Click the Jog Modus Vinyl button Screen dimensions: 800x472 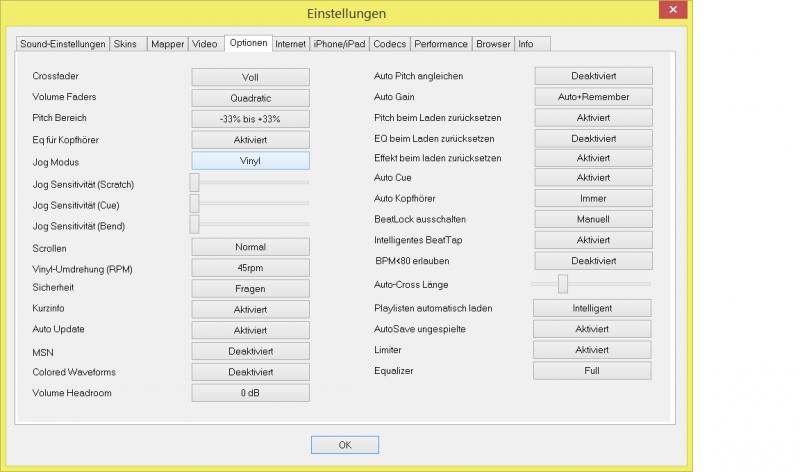(x=250, y=161)
